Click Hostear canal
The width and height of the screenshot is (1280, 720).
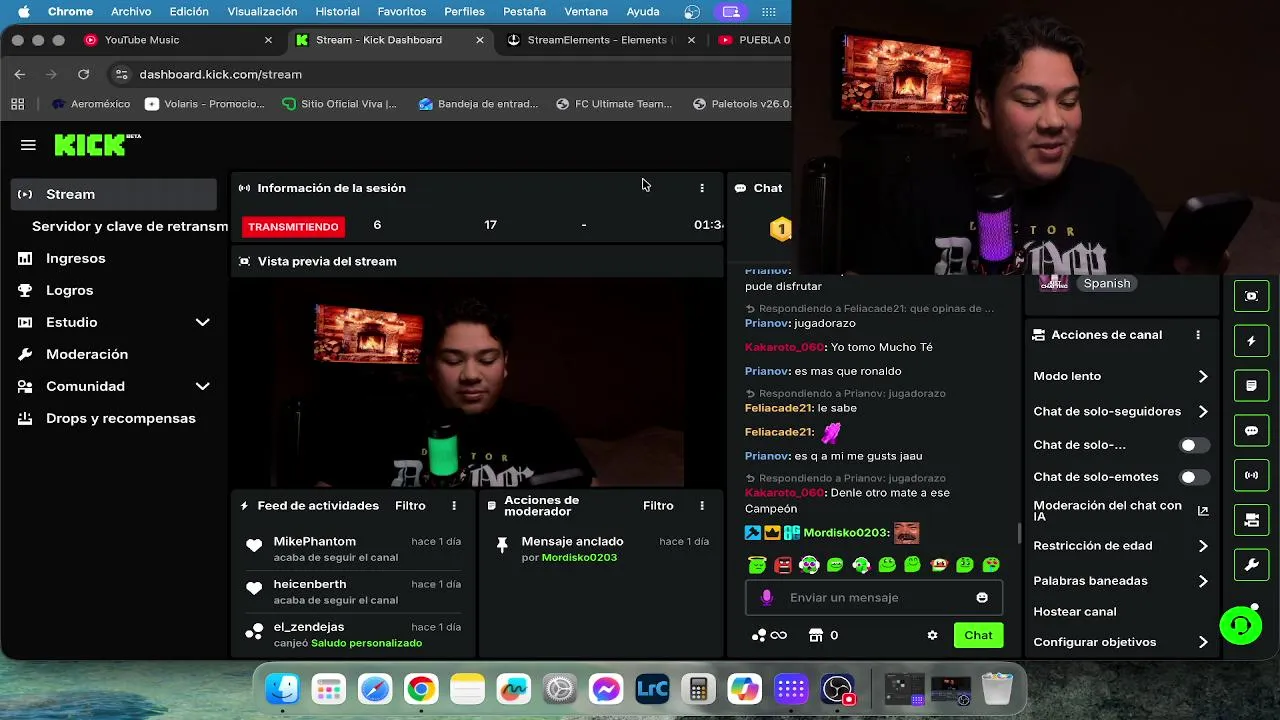point(1075,612)
